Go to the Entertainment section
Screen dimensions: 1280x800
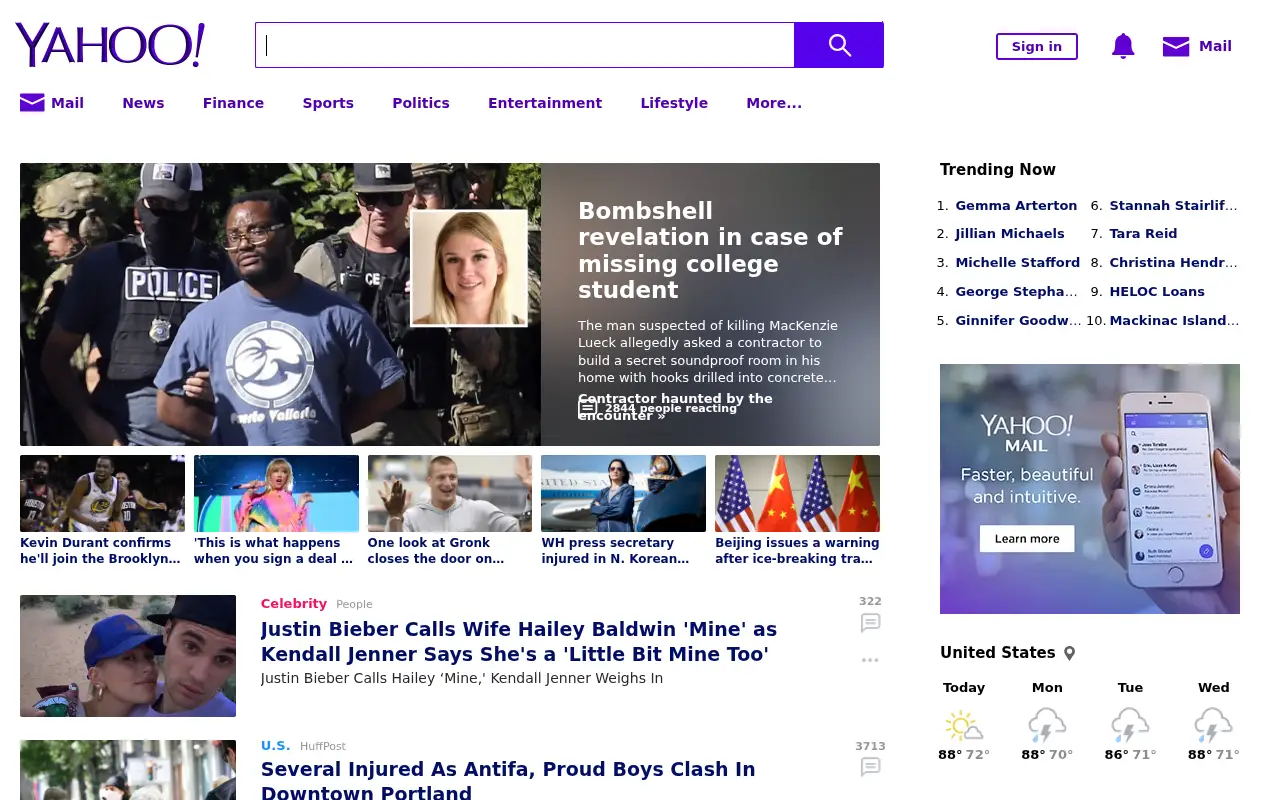pyautogui.click(x=545, y=103)
